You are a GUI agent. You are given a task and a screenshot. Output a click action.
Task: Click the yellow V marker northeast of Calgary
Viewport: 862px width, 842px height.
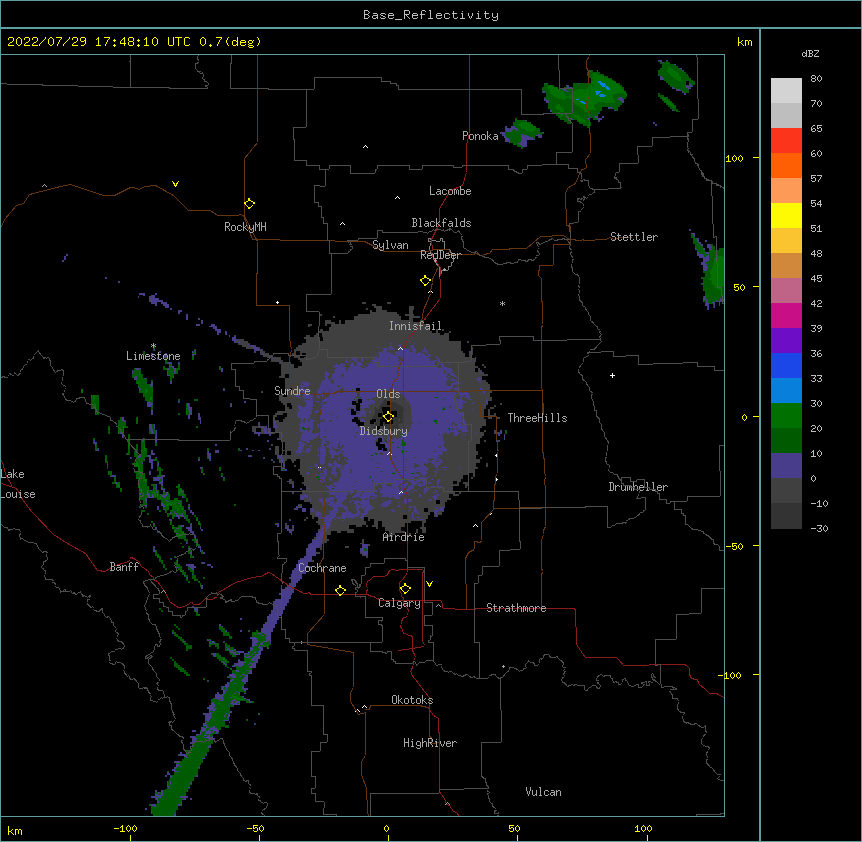(x=429, y=584)
